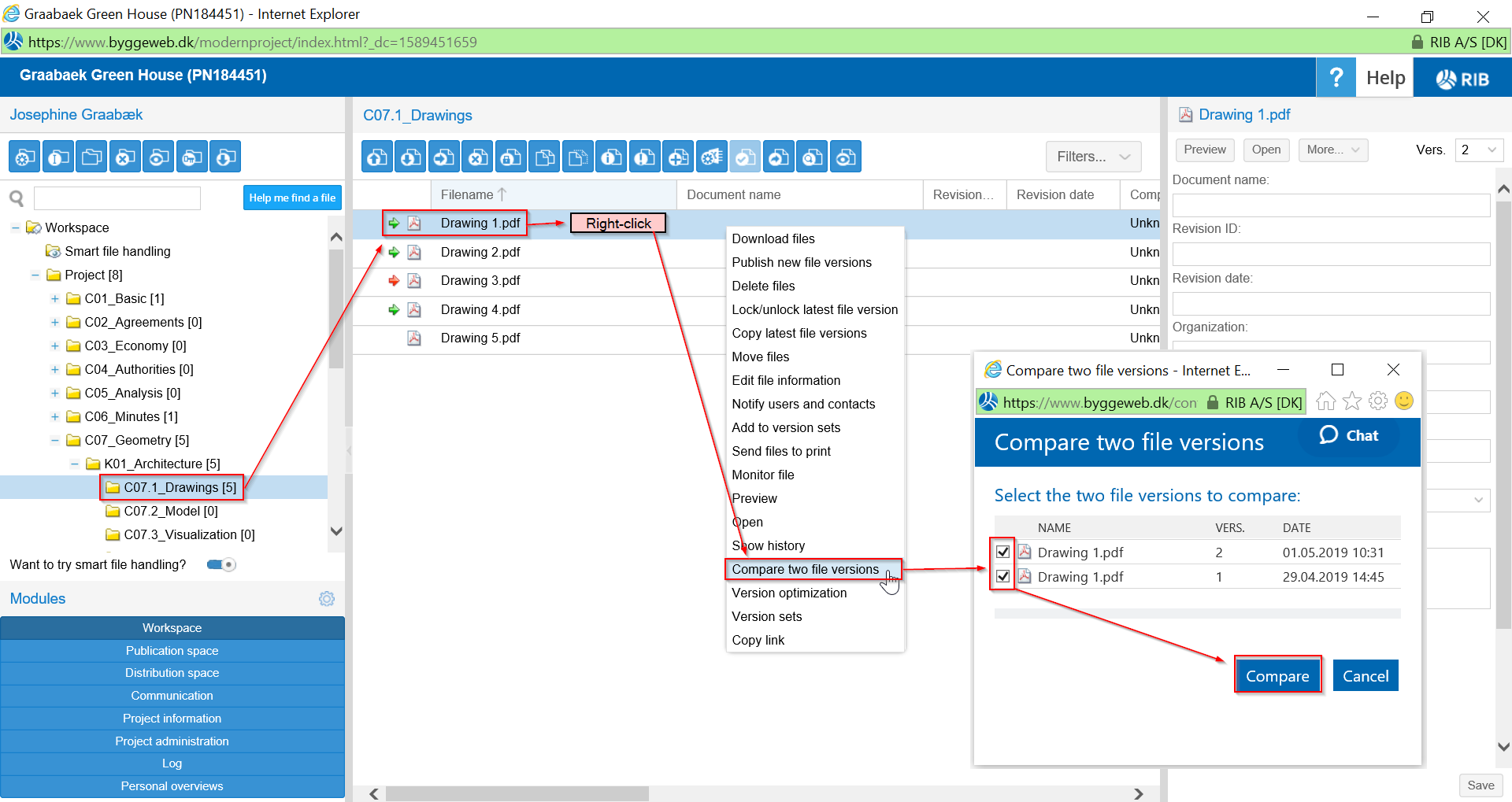Click the download file toolbar icon
The image size is (1512, 802).
[x=410, y=157]
